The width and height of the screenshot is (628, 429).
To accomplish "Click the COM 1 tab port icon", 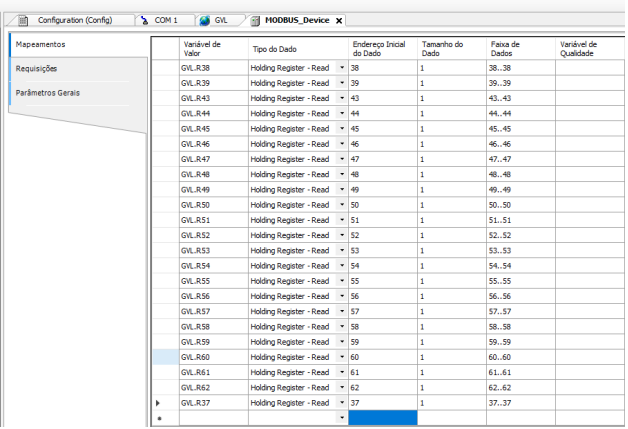I will click(x=144, y=20).
